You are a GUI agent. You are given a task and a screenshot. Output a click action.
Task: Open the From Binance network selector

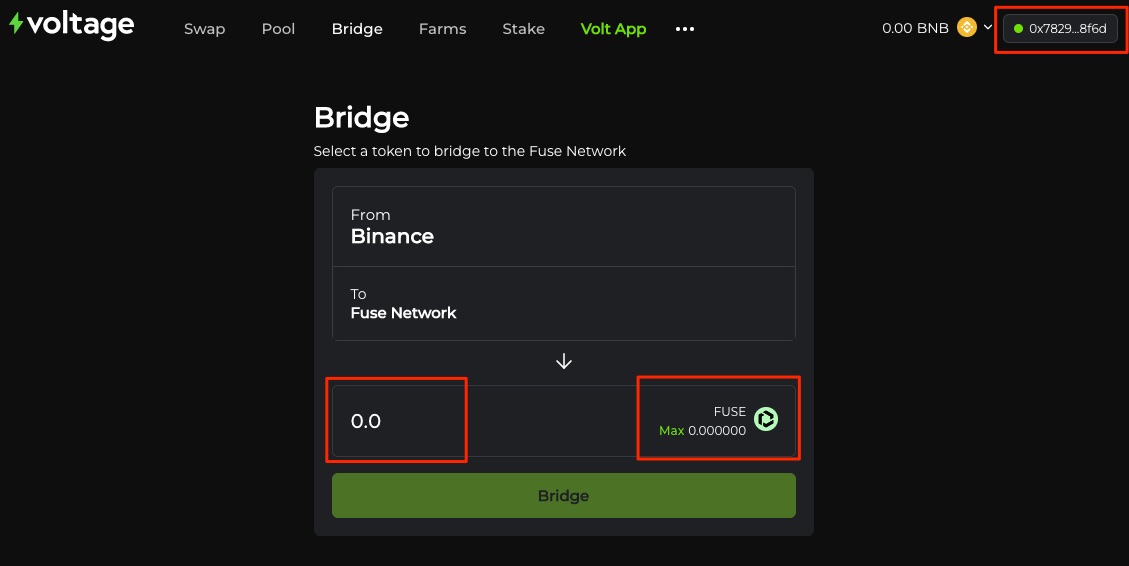tap(563, 227)
